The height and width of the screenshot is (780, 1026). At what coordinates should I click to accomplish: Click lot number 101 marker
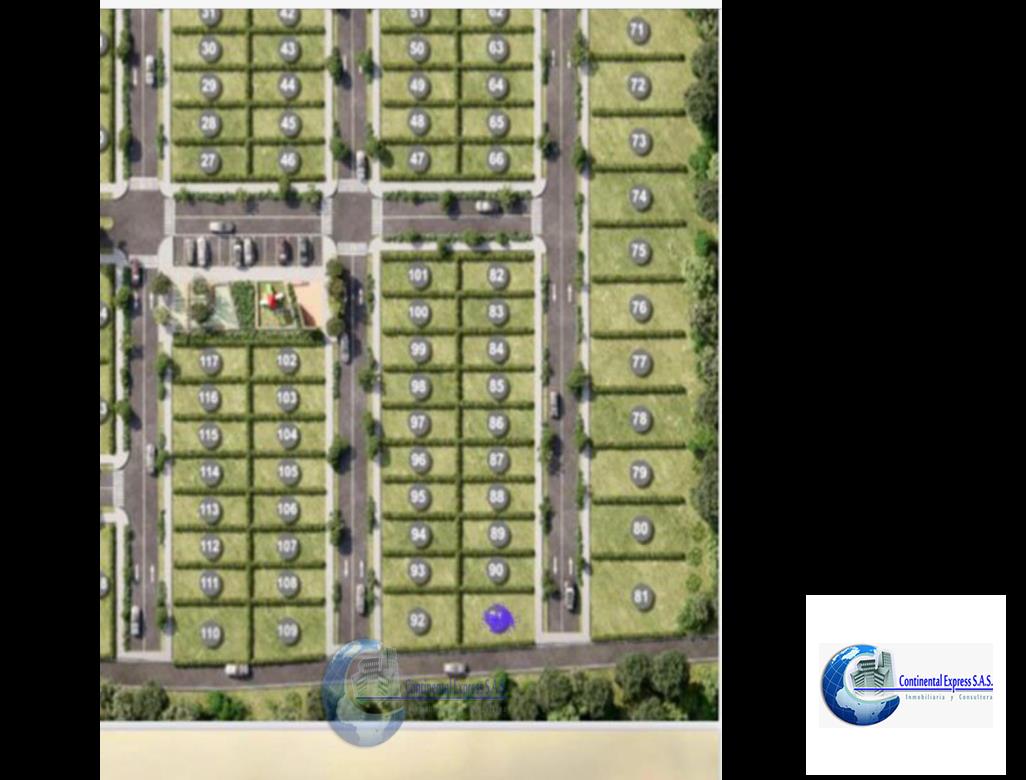click(x=419, y=276)
